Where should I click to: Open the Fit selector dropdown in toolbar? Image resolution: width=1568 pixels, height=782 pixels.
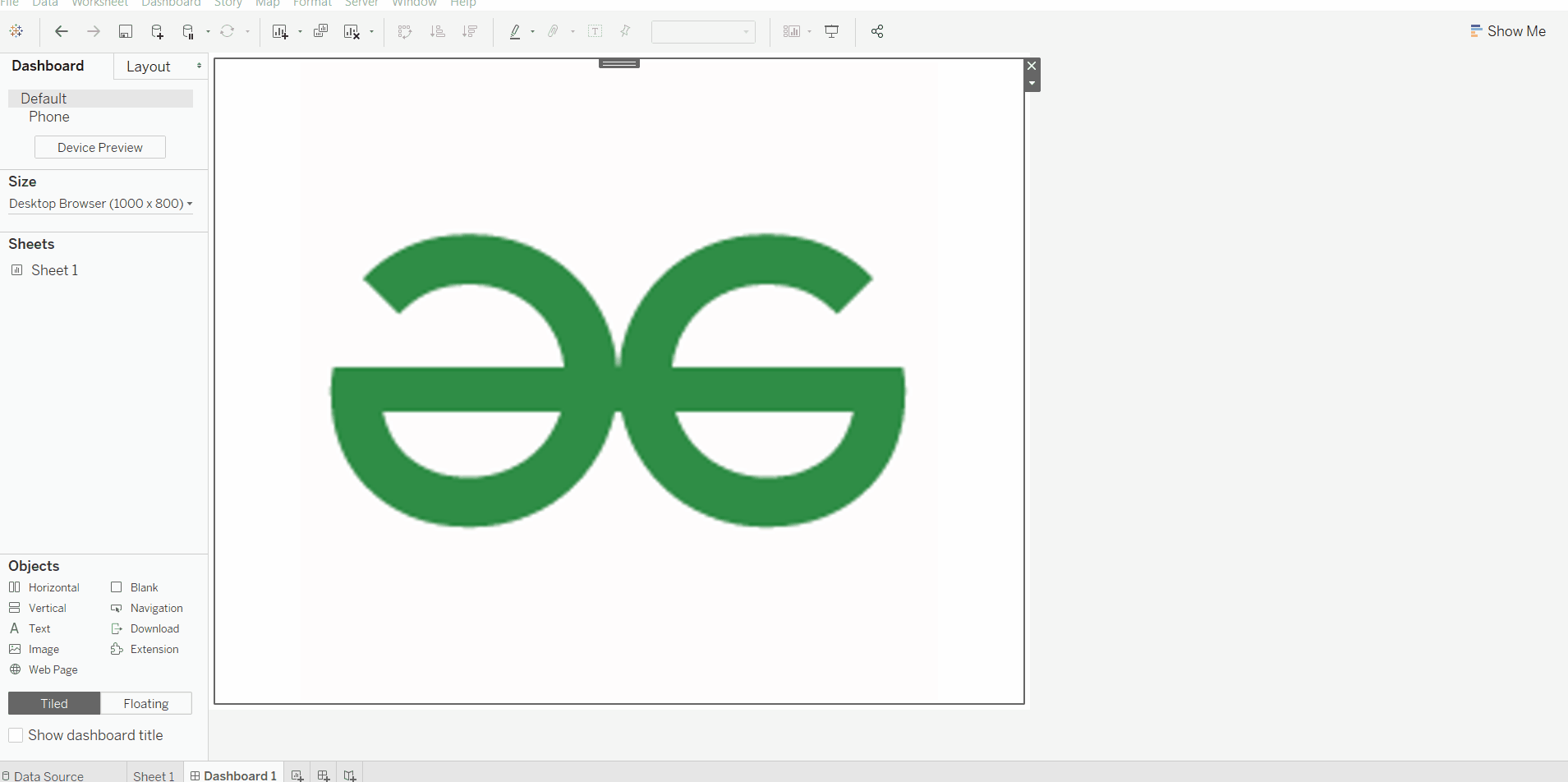coord(703,32)
